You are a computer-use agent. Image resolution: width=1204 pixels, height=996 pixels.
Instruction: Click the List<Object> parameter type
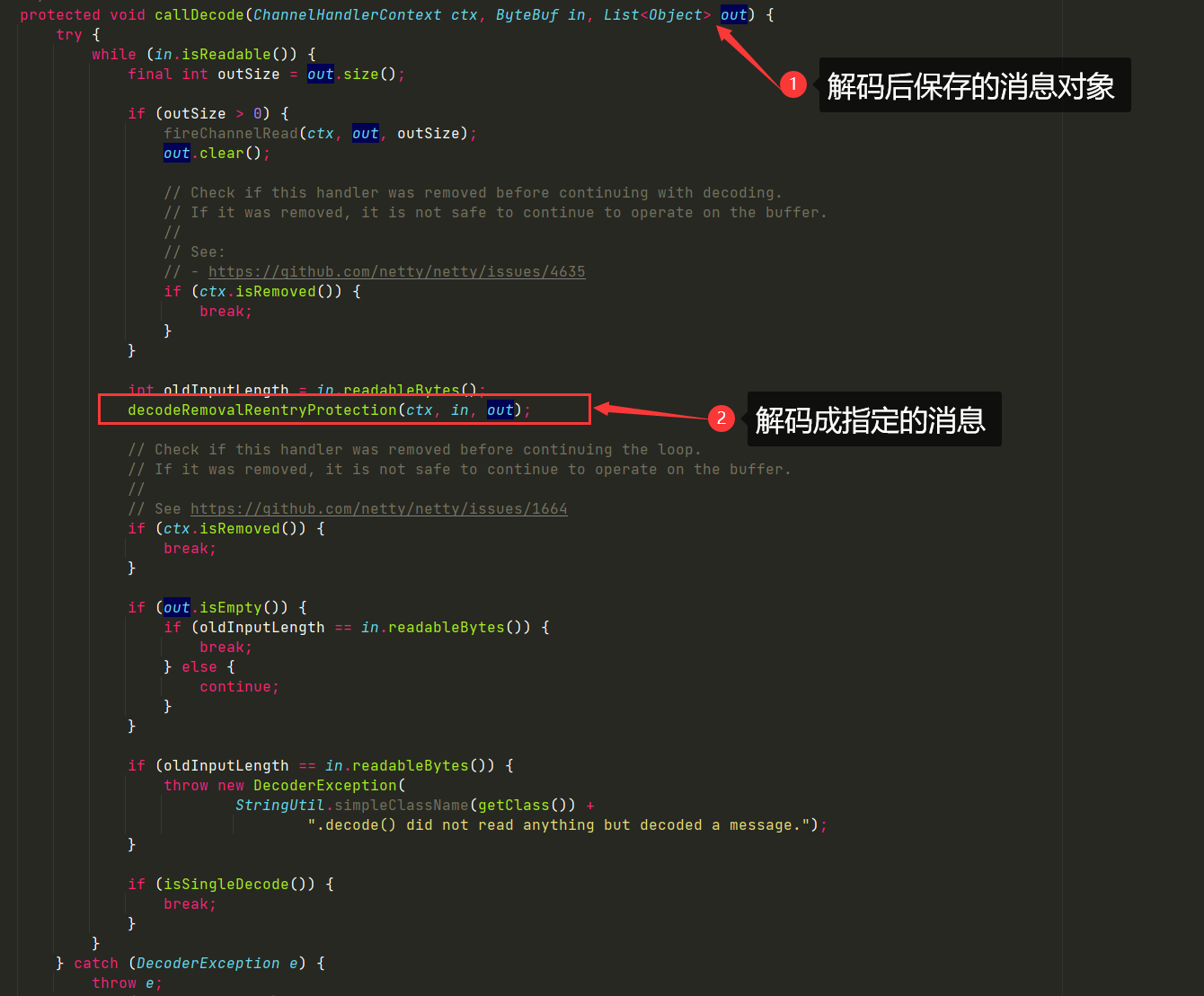(657, 14)
